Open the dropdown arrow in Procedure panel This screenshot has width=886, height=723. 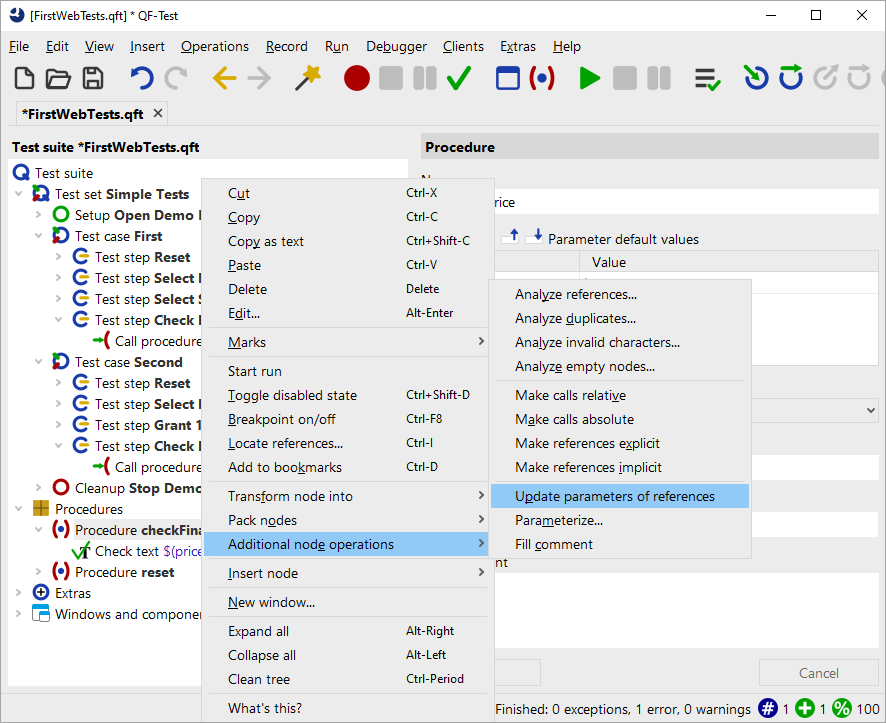click(871, 410)
